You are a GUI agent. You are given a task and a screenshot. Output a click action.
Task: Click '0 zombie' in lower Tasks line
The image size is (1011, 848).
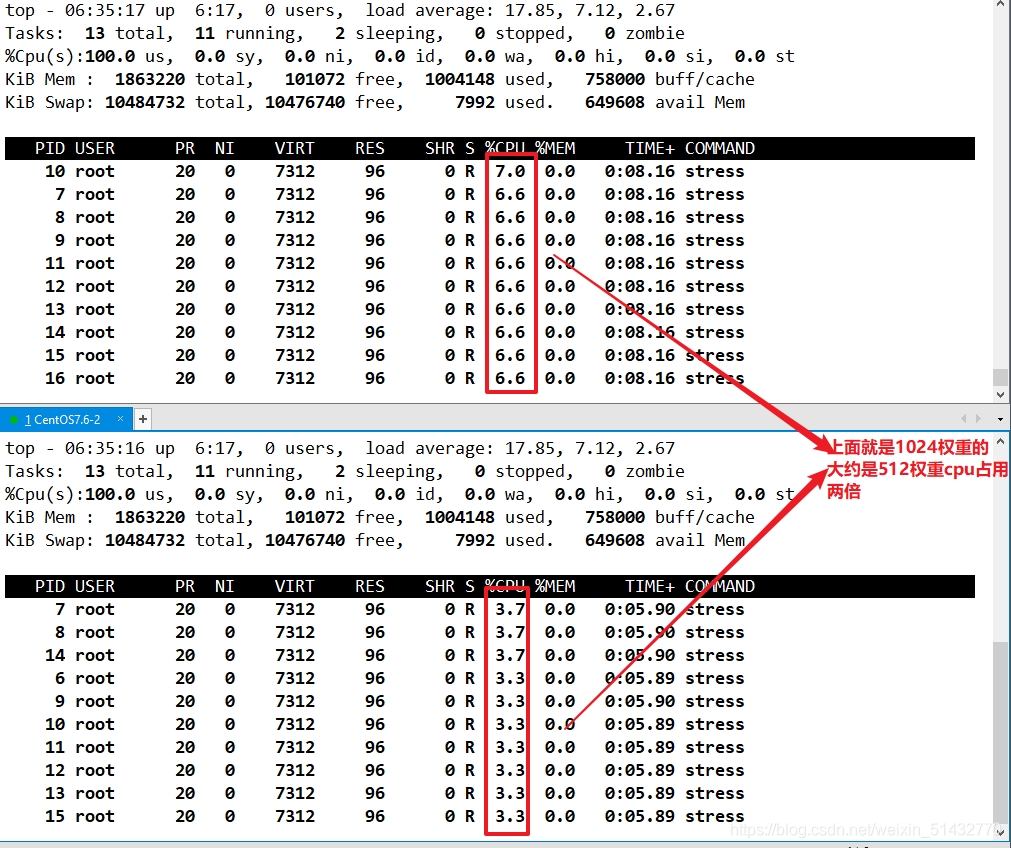click(644, 471)
